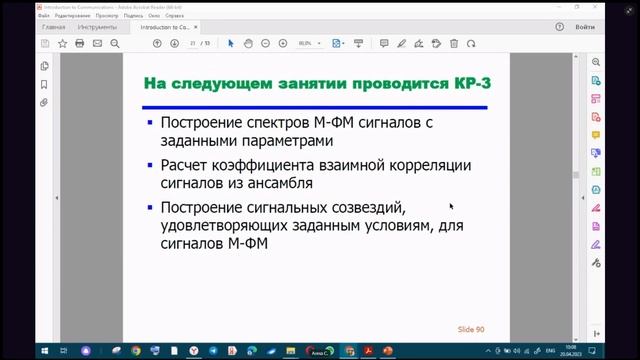The image size is (640, 360).
Task: Open the Справка menu
Action: (175, 16)
